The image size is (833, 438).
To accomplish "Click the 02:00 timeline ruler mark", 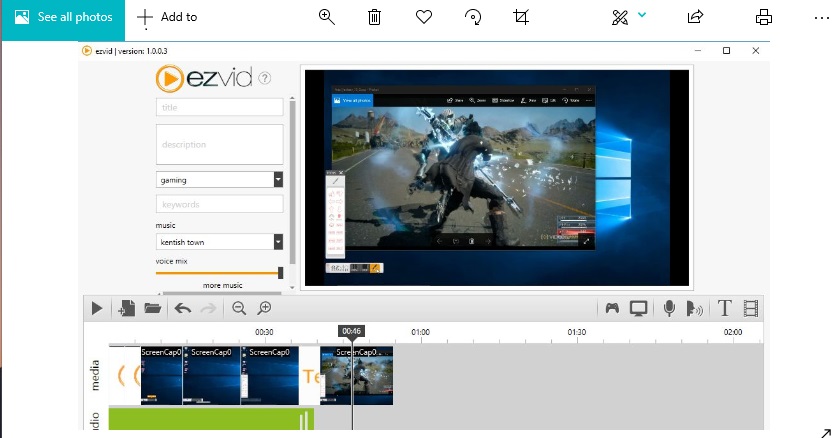I will [733, 332].
